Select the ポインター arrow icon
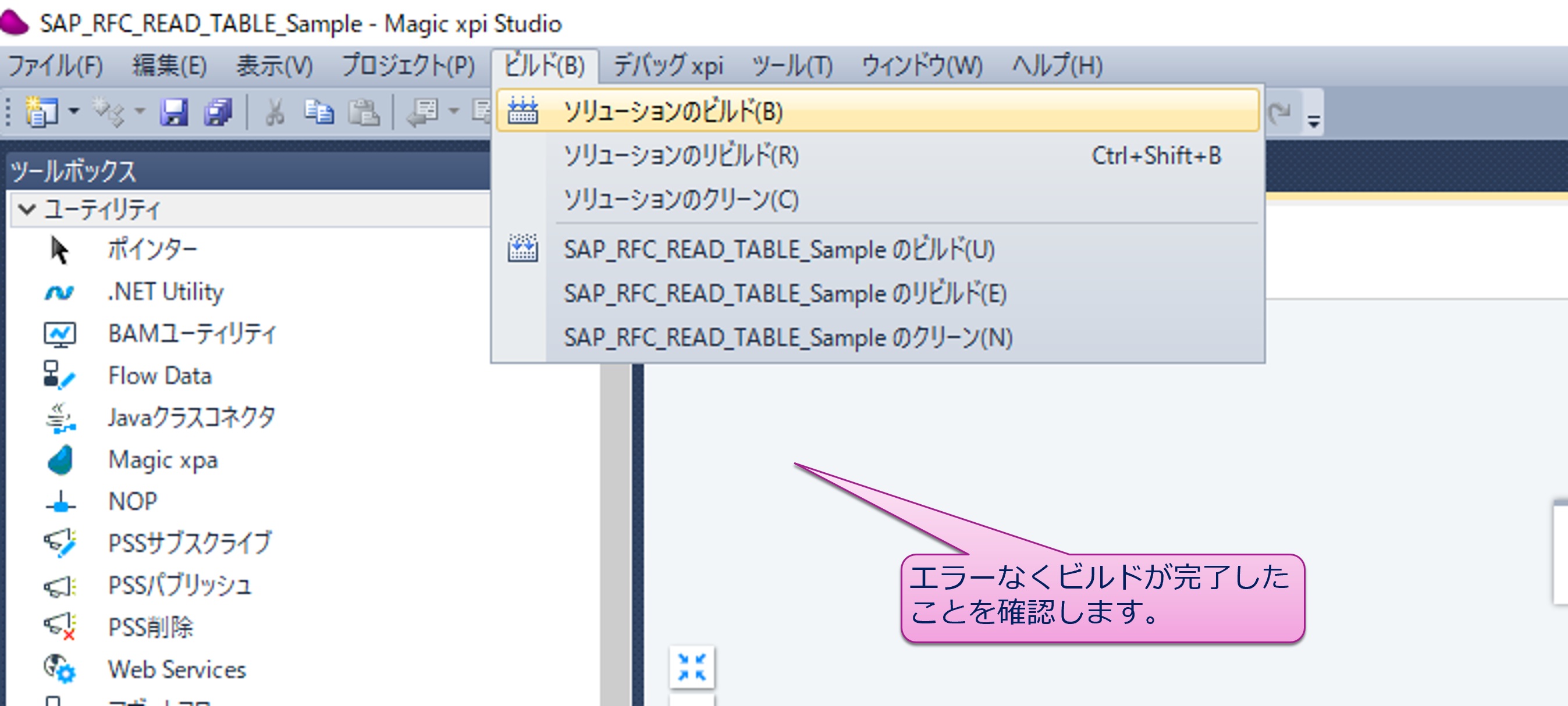This screenshot has height=706, width=1568. tap(60, 250)
